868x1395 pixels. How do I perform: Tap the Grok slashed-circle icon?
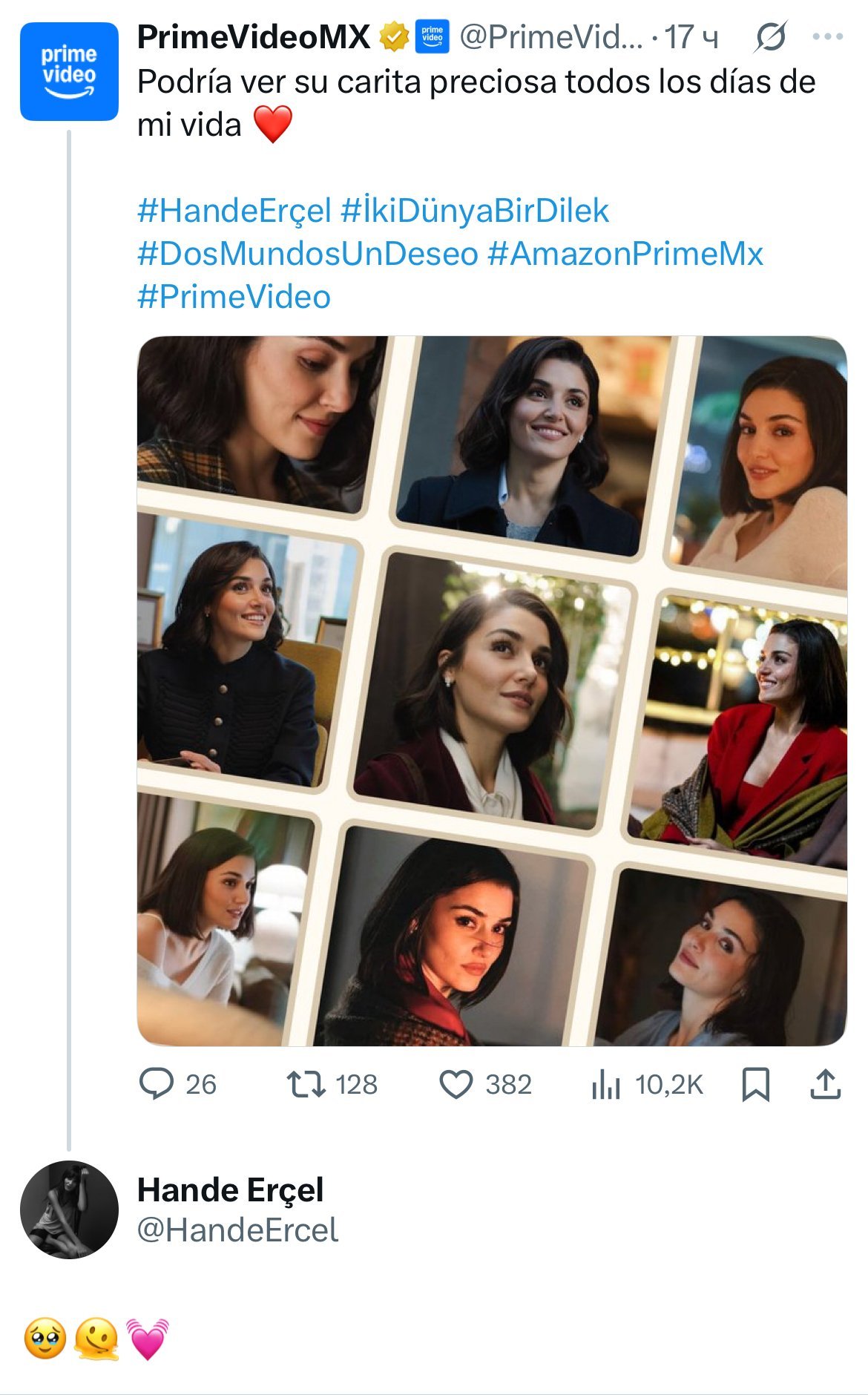770,36
